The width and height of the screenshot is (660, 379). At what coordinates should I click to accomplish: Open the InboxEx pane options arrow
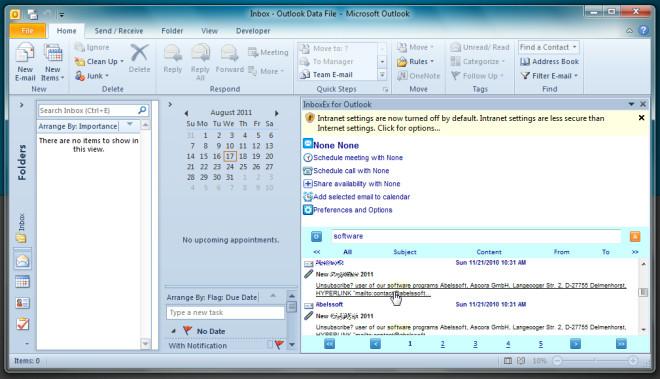click(x=631, y=104)
